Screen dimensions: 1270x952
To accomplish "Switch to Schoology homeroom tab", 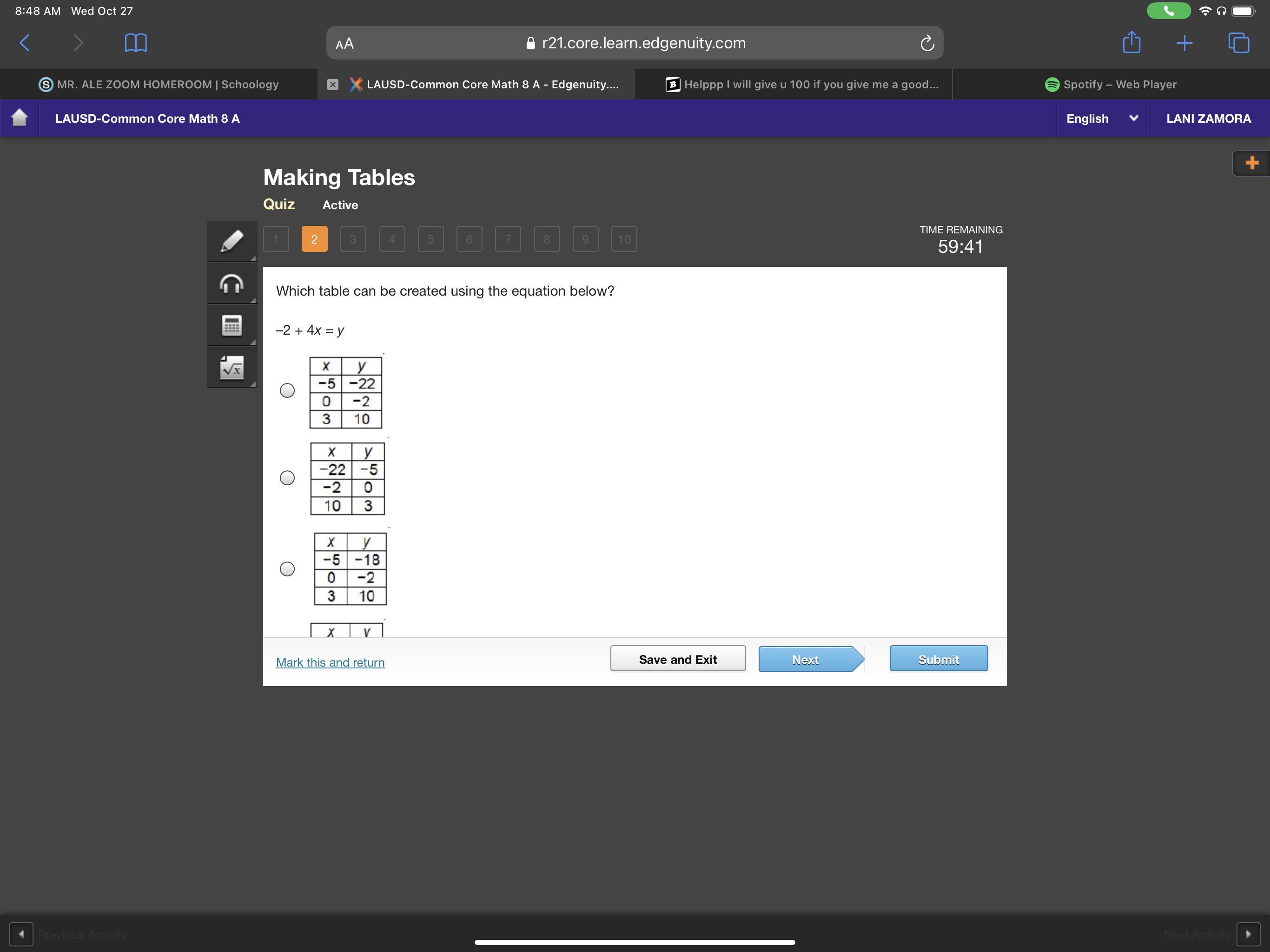I will click(x=159, y=85).
